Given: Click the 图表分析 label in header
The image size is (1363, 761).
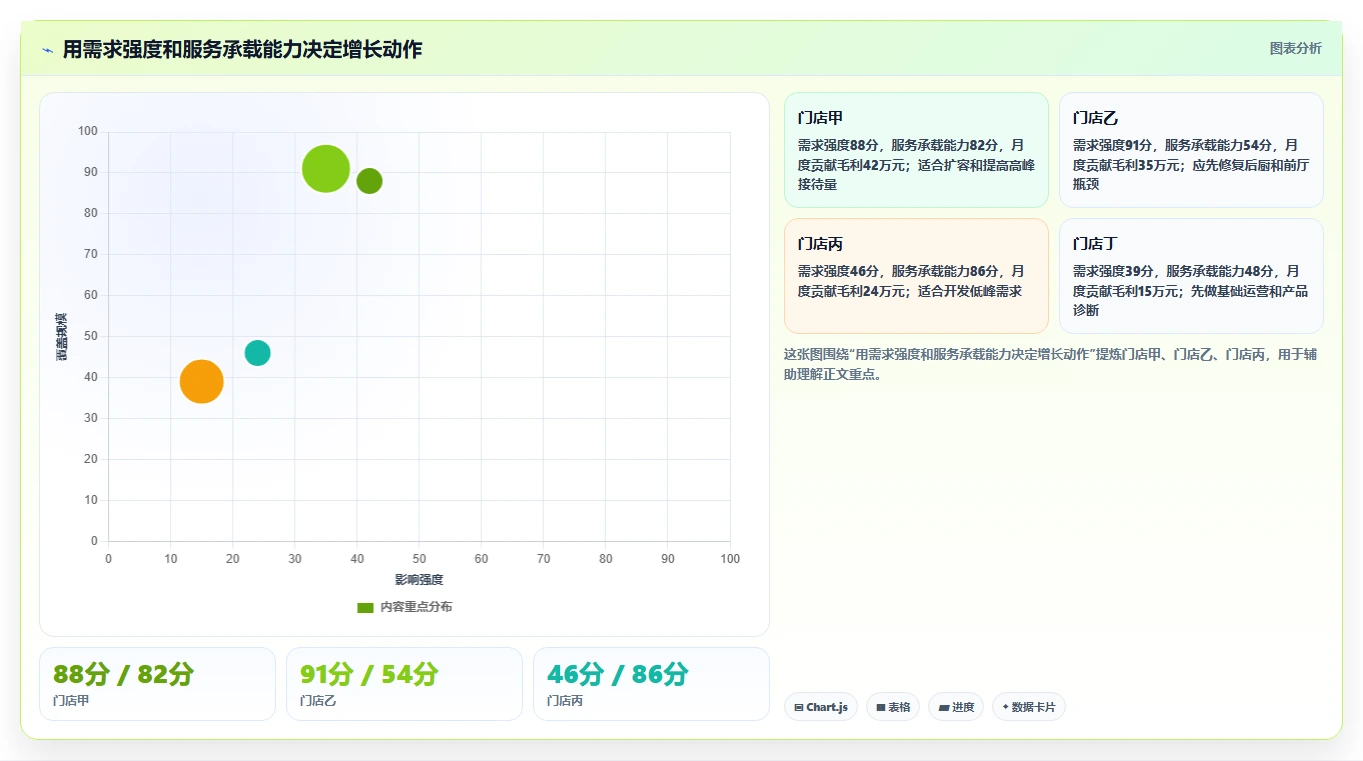Looking at the screenshot, I should [1296, 48].
